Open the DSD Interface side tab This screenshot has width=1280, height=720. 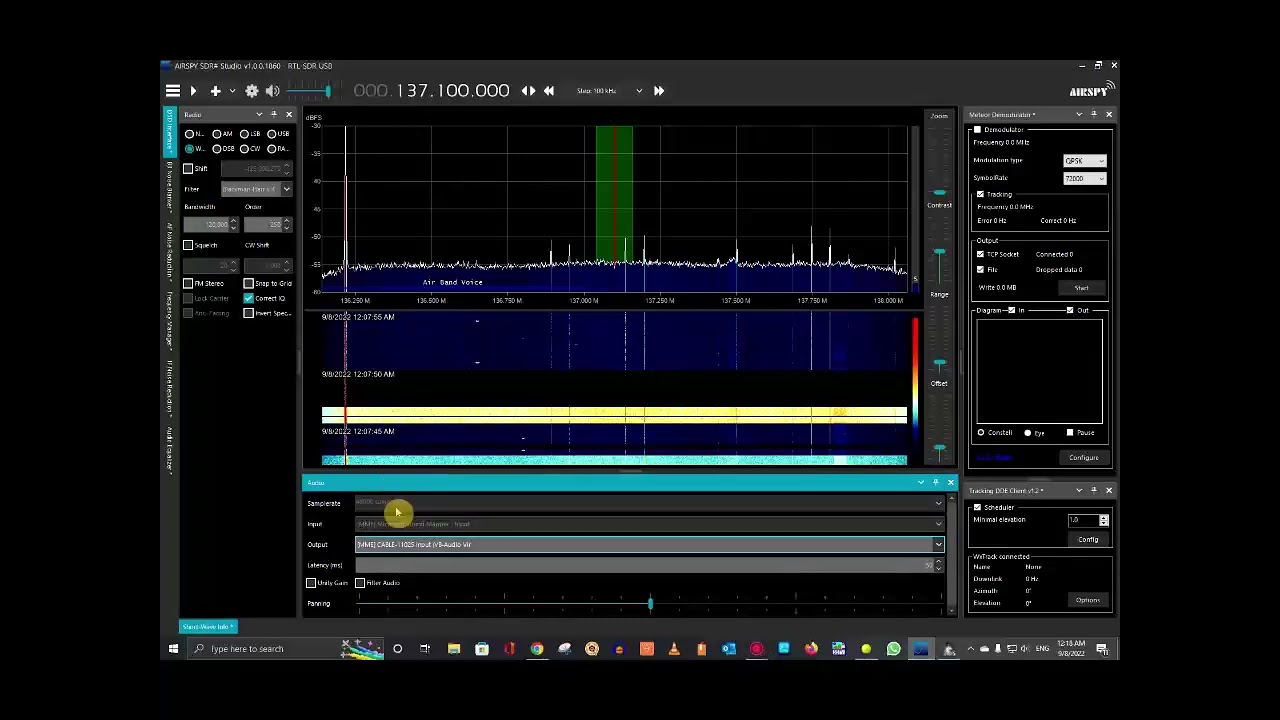(x=170, y=132)
